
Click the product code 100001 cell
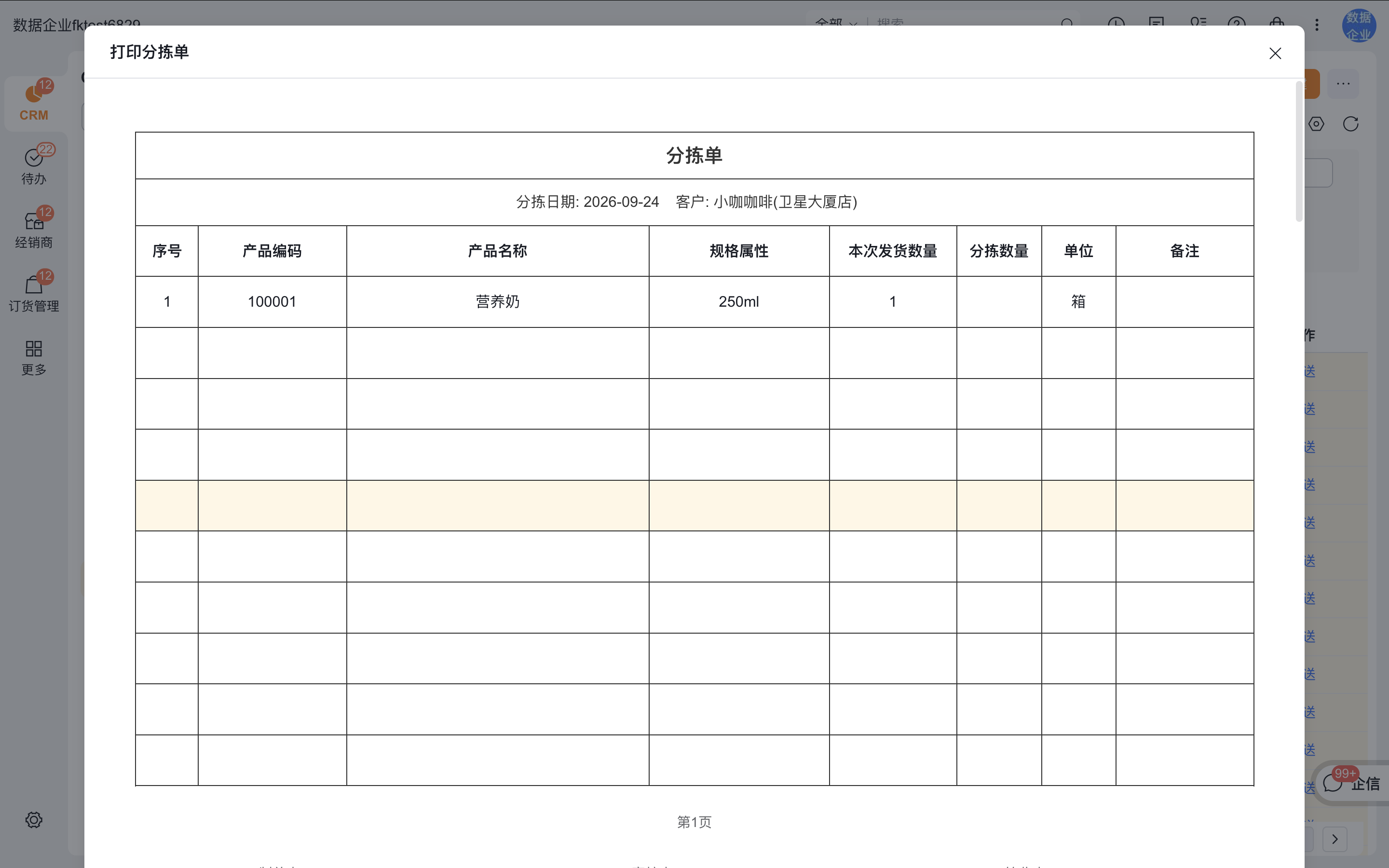click(x=272, y=302)
